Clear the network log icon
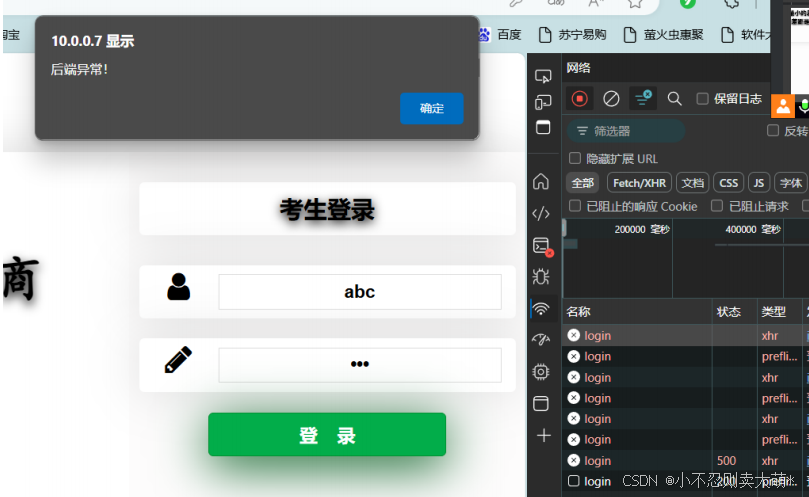Viewport: 809px width, 497px height. (x=611, y=99)
